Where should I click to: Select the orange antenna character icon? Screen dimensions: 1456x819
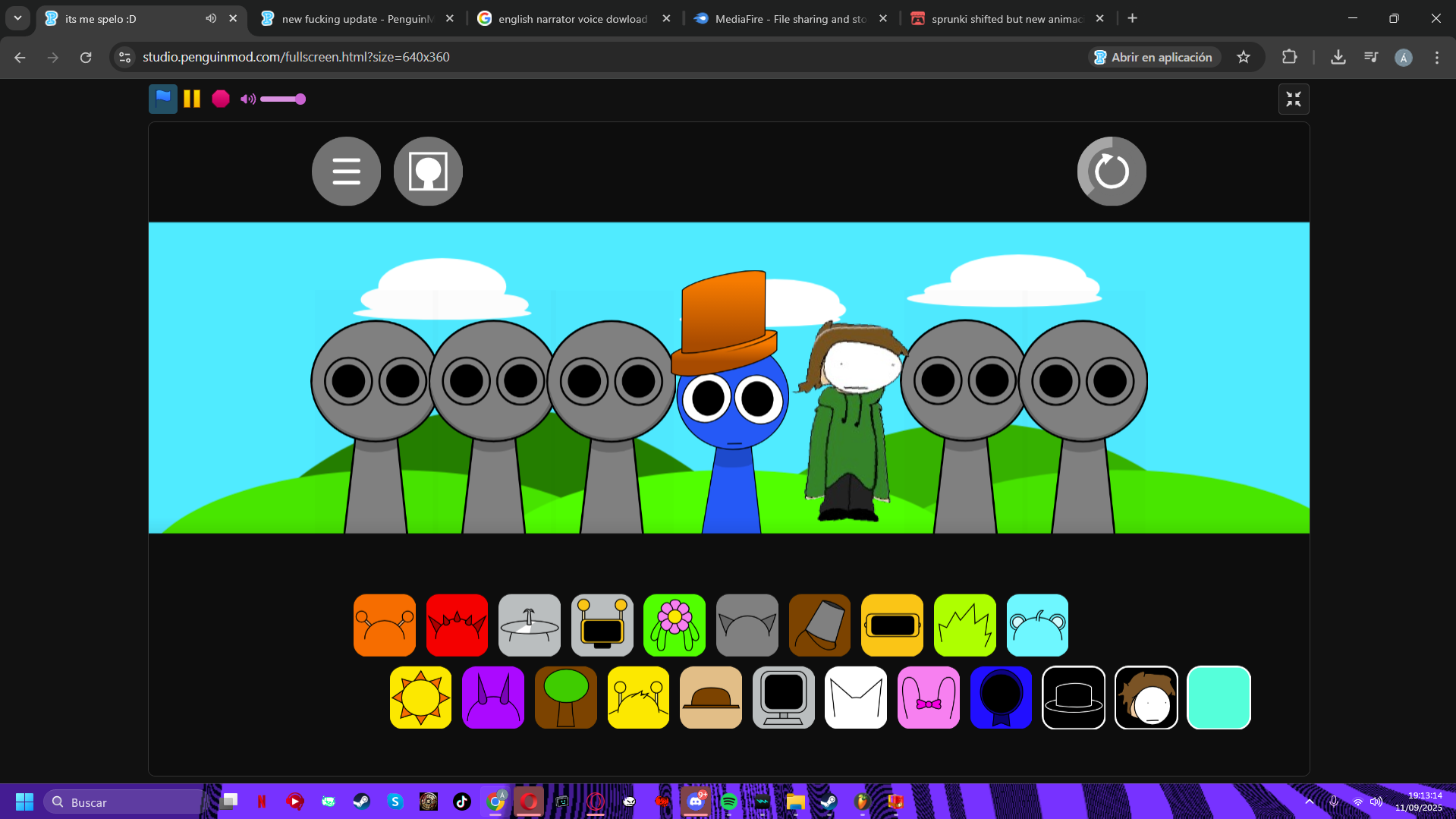(x=385, y=625)
